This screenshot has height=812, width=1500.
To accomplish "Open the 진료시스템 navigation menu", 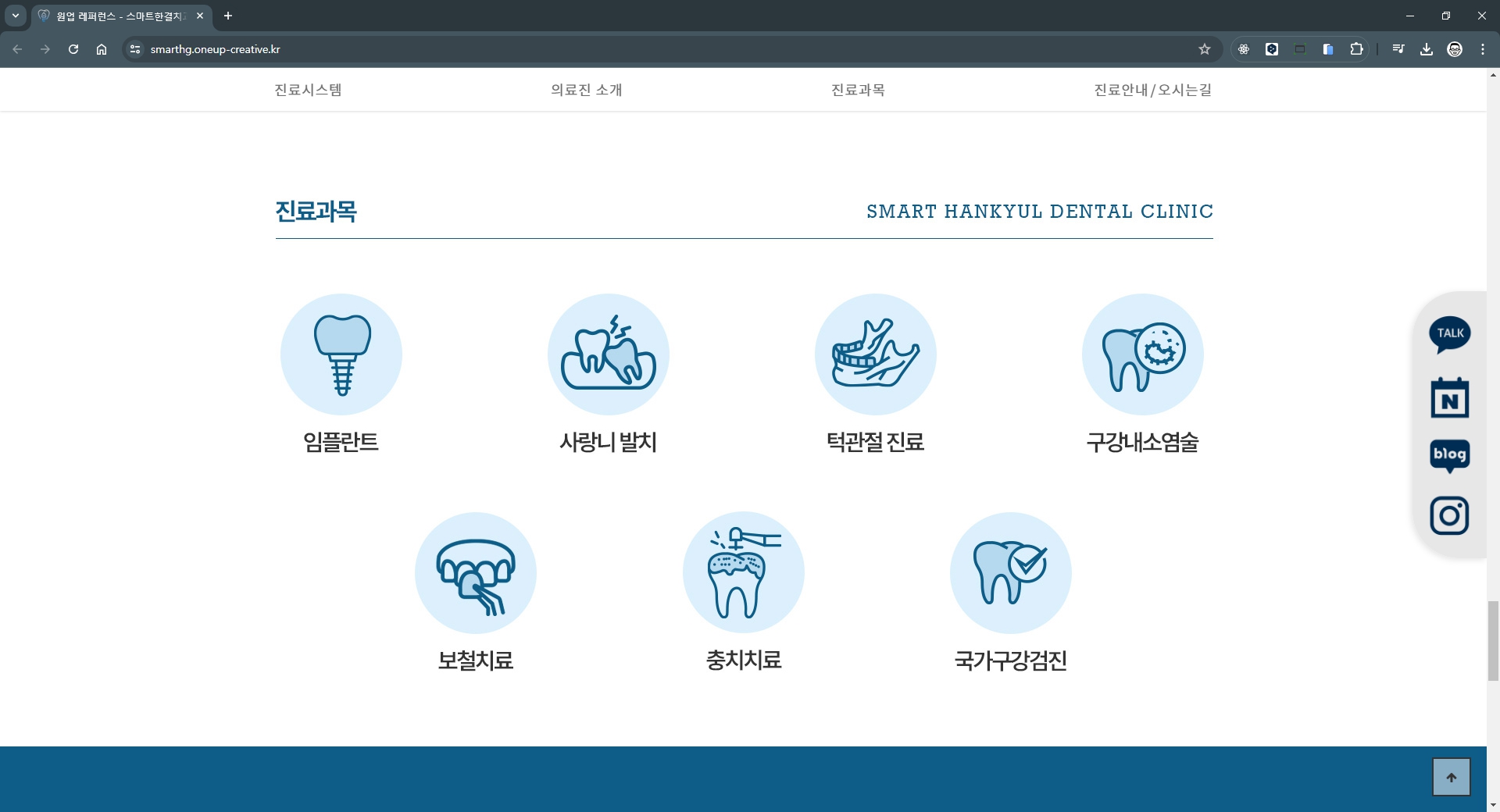I will pos(308,90).
